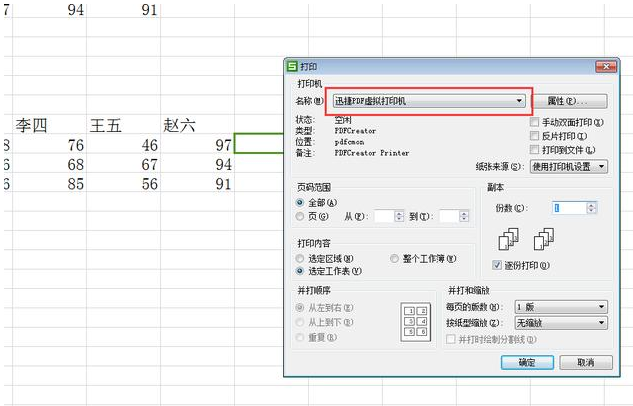Click the 到 page stepper arrows

(464, 216)
